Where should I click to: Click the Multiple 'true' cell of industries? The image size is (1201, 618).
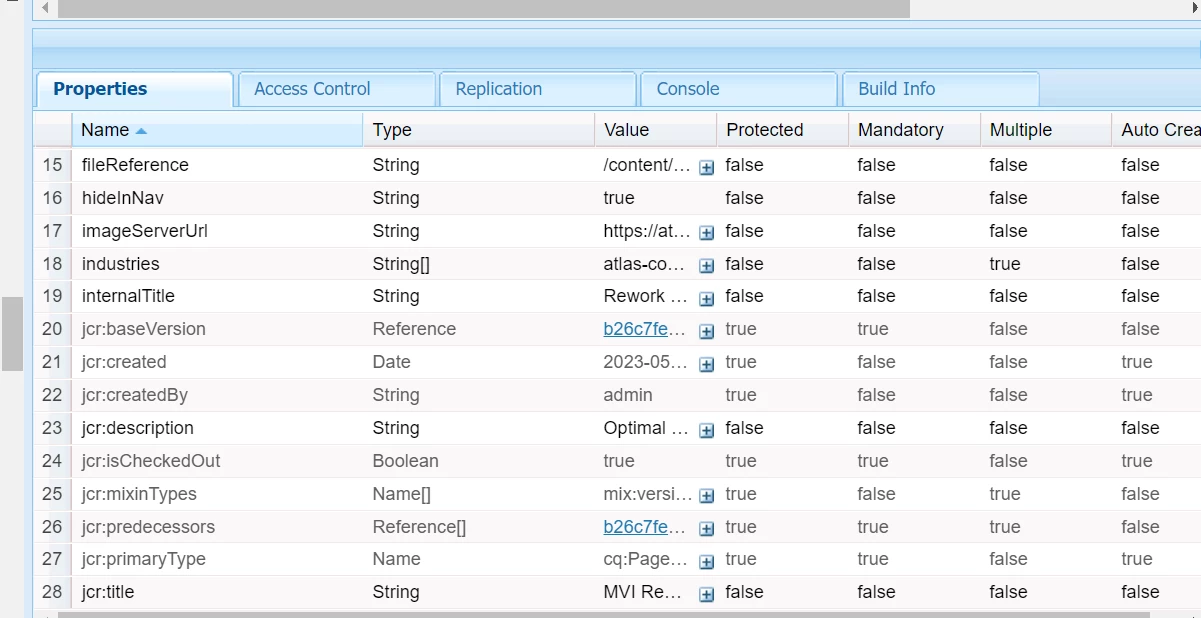pyautogui.click(x=1005, y=264)
